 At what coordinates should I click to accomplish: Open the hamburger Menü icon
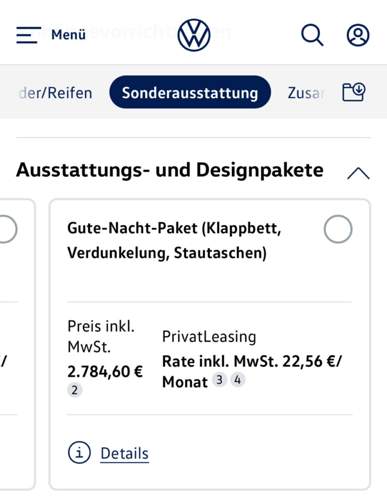(28, 35)
